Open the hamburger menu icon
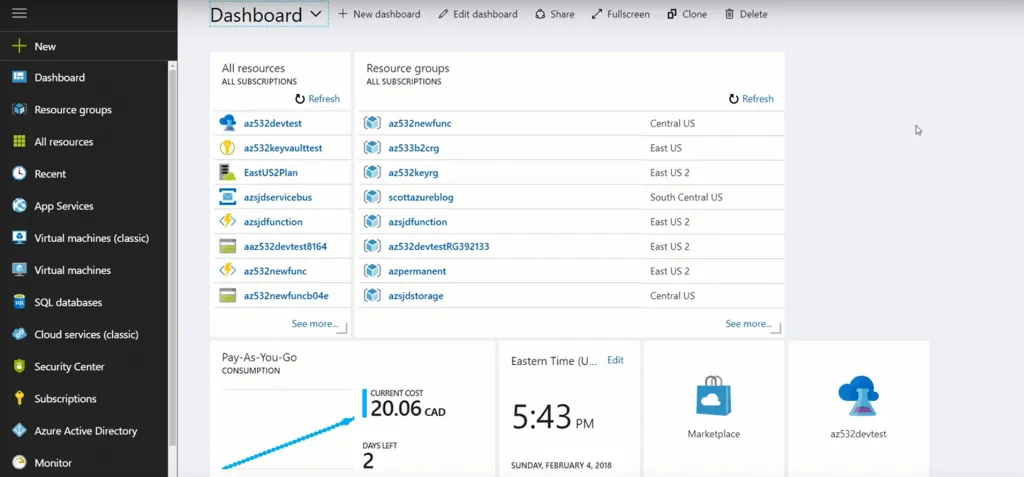The width and height of the screenshot is (1024, 477). (20, 13)
